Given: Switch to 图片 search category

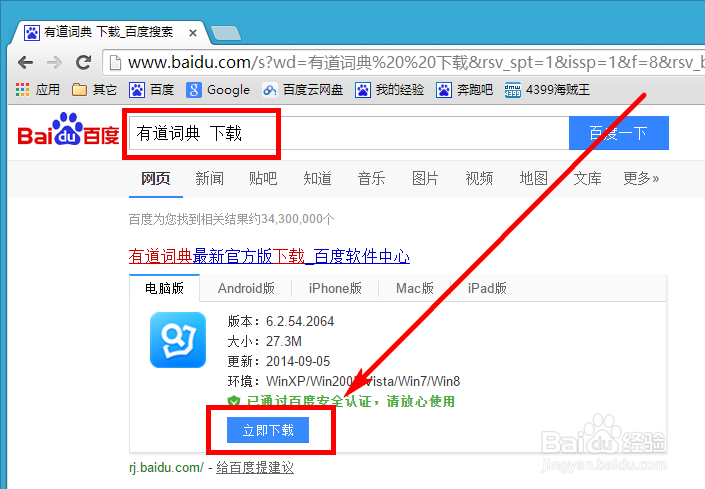Looking at the screenshot, I should tap(425, 178).
